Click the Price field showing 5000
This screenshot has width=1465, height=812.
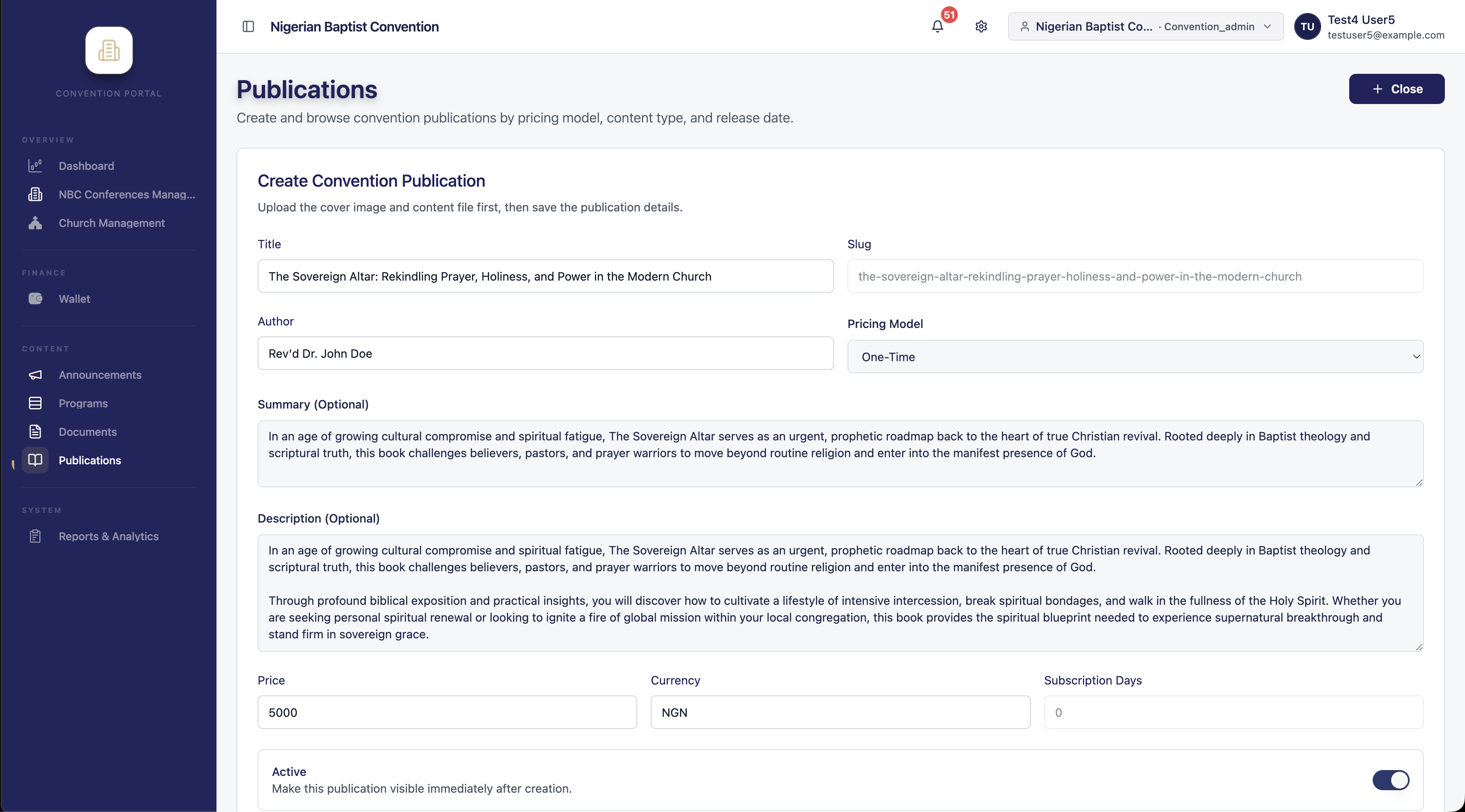click(x=447, y=712)
